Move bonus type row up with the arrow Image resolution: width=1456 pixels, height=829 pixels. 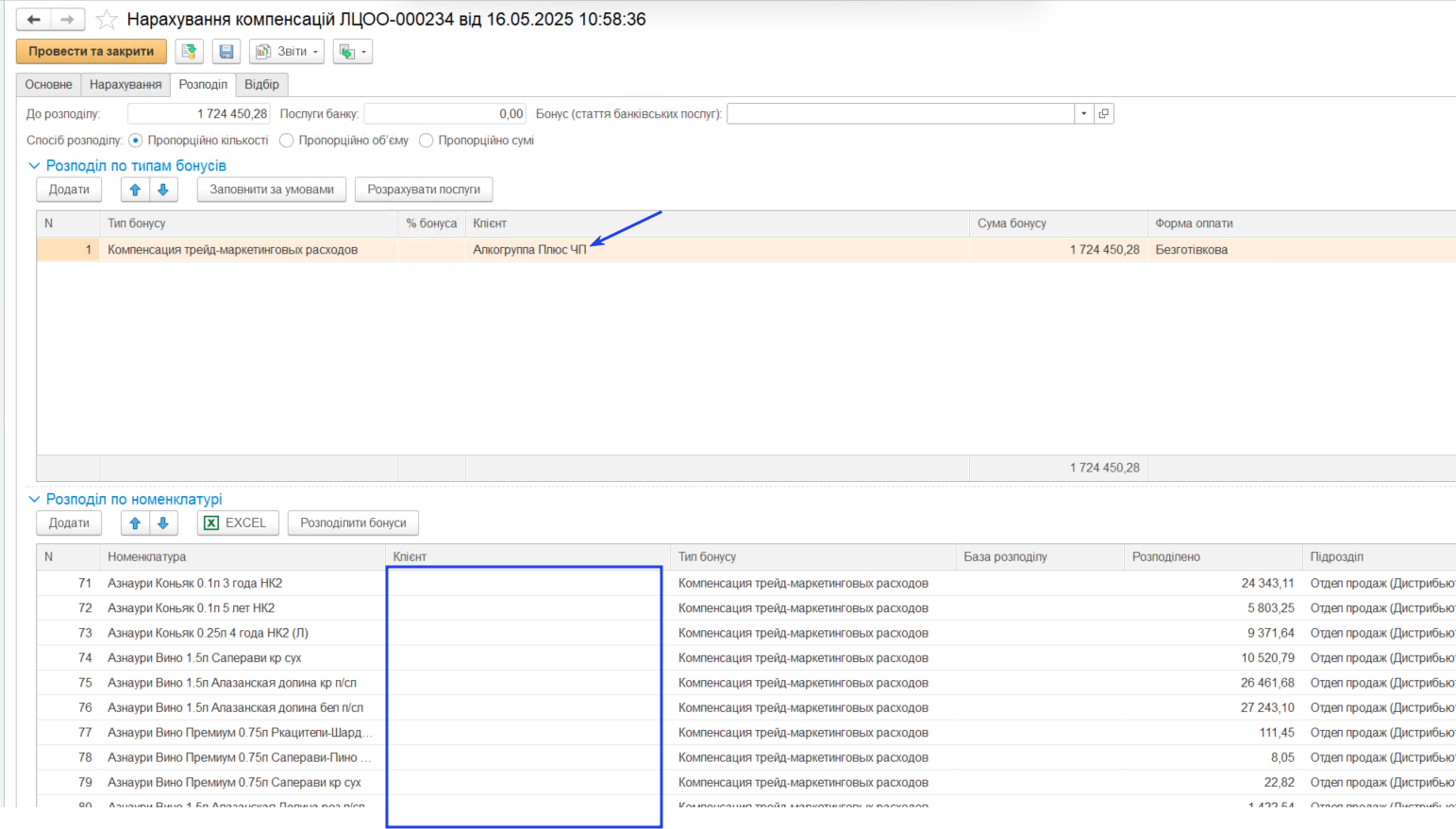click(135, 190)
